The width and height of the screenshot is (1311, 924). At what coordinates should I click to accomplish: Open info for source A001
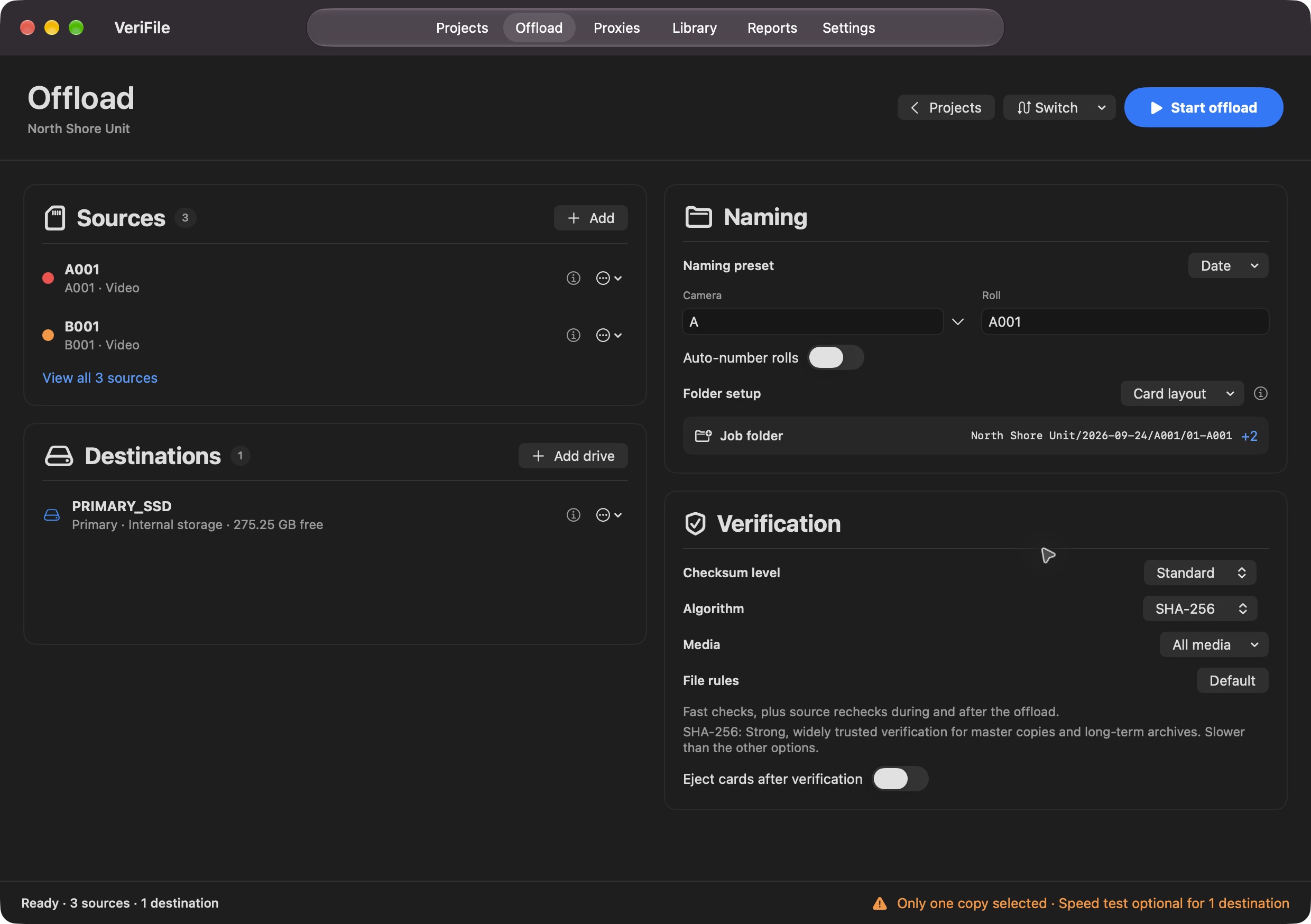coord(573,278)
